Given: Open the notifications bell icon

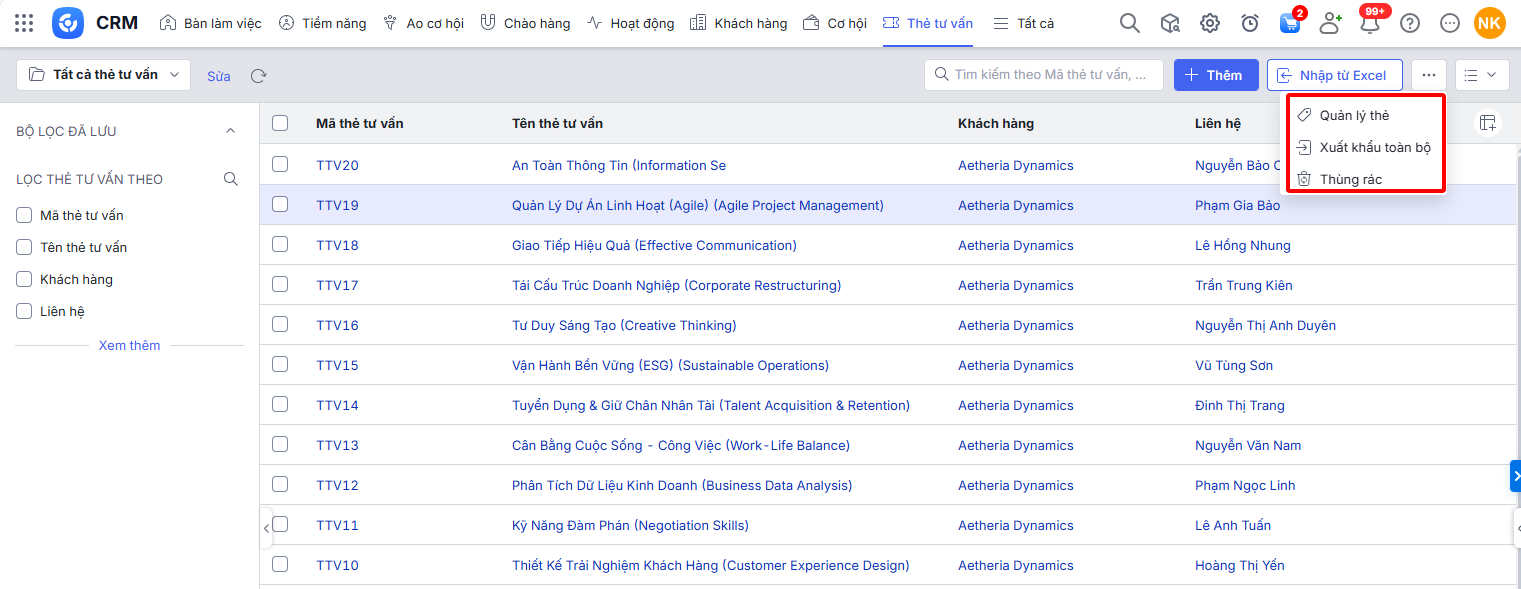Looking at the screenshot, I should 1369,23.
